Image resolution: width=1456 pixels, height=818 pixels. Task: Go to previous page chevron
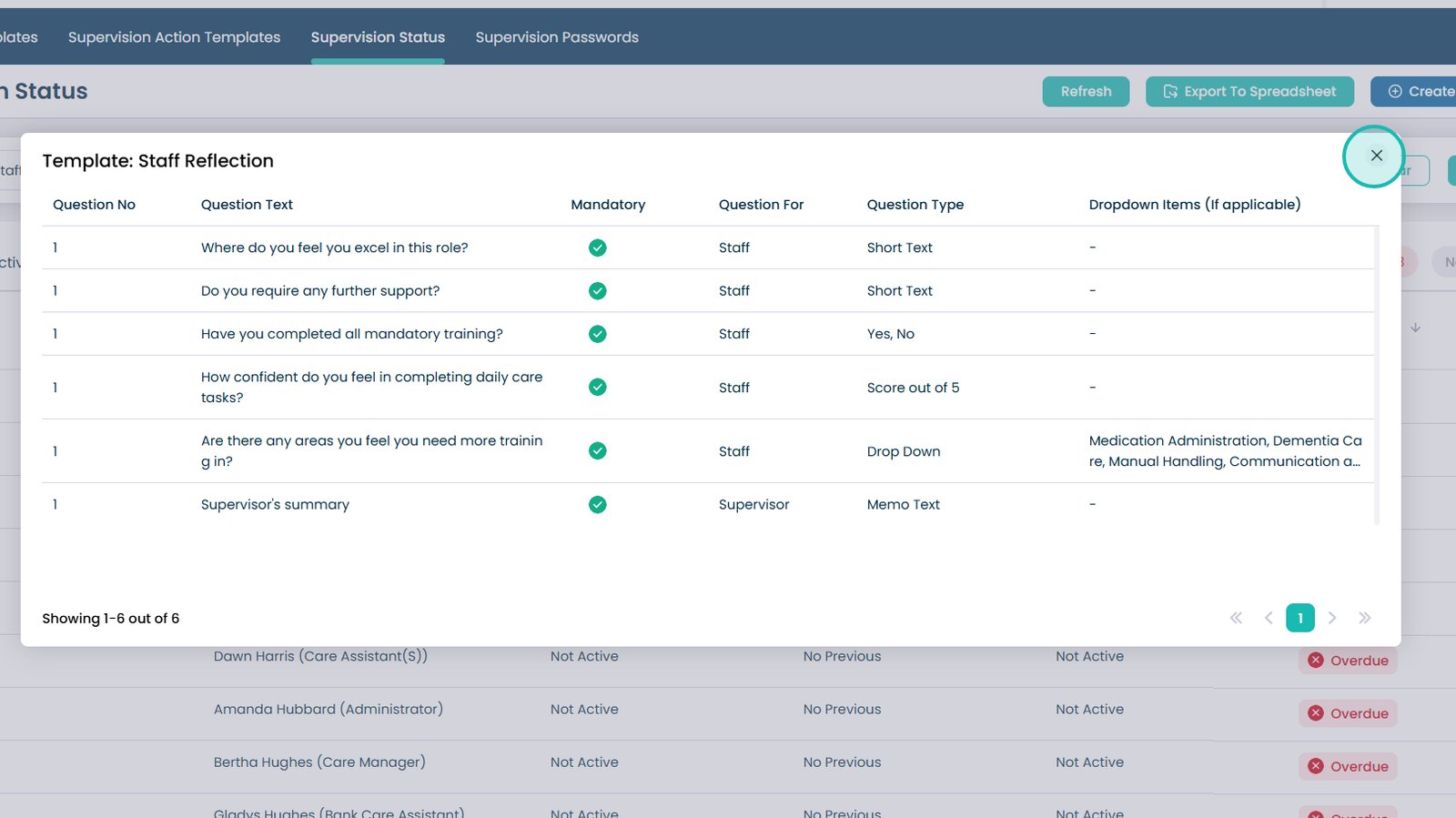point(1269,619)
